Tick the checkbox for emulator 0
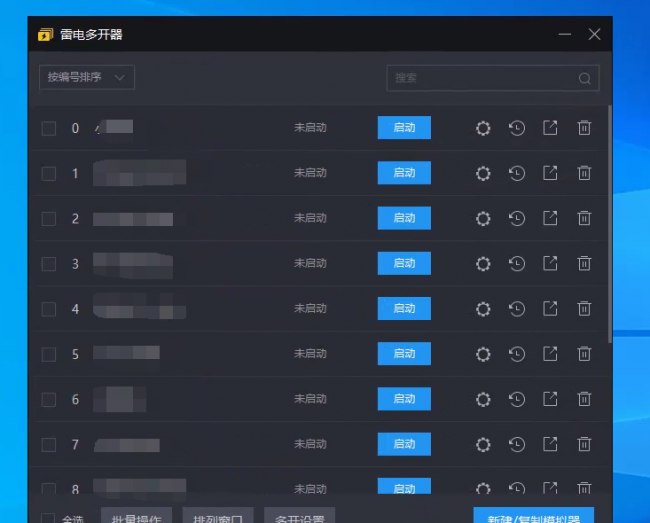650x523 pixels. click(x=49, y=128)
